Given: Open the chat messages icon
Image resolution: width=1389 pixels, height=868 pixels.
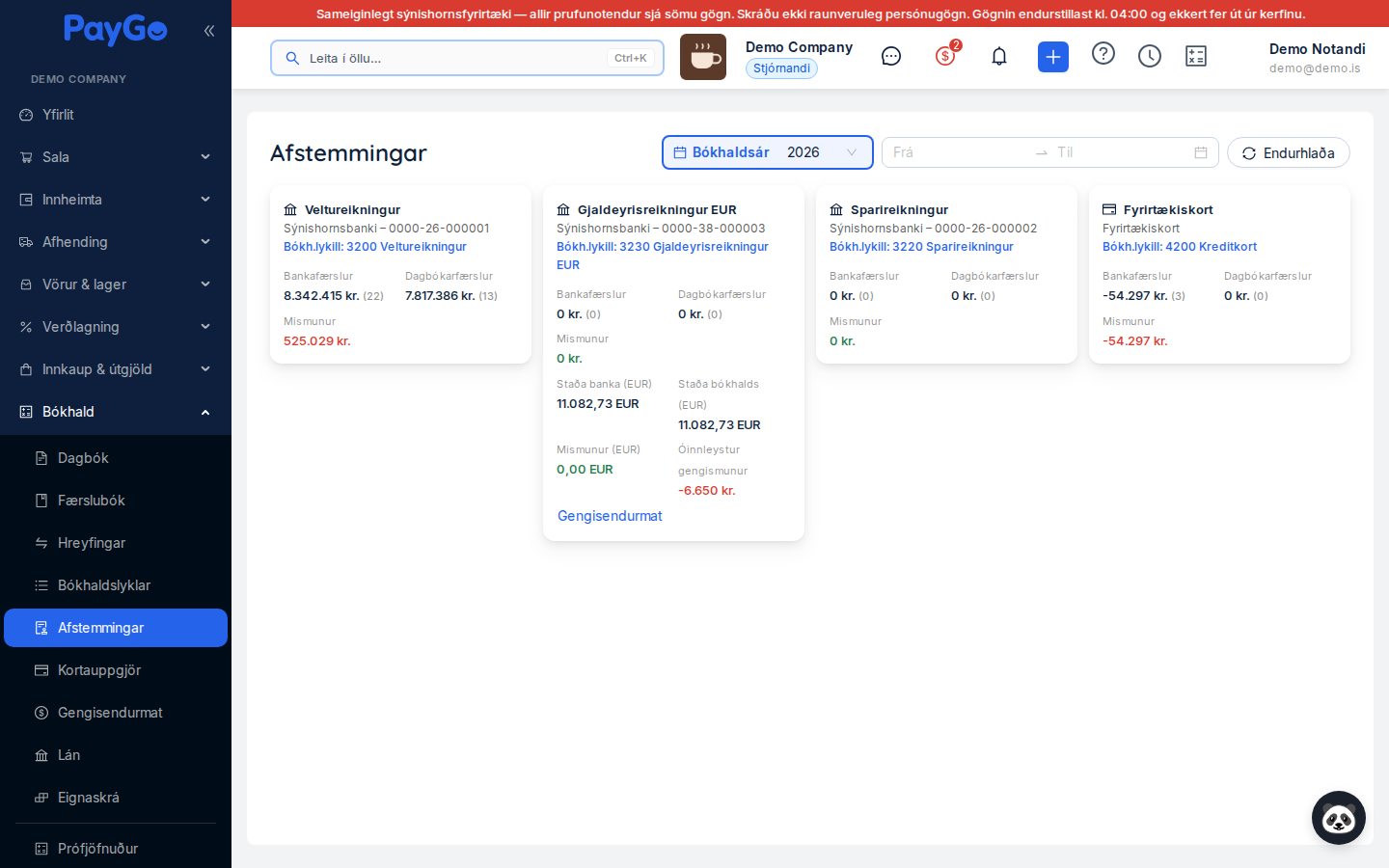Looking at the screenshot, I should (891, 57).
